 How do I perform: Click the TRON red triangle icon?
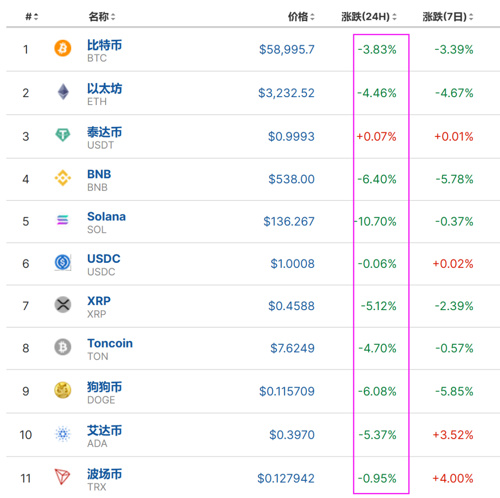coord(63,477)
